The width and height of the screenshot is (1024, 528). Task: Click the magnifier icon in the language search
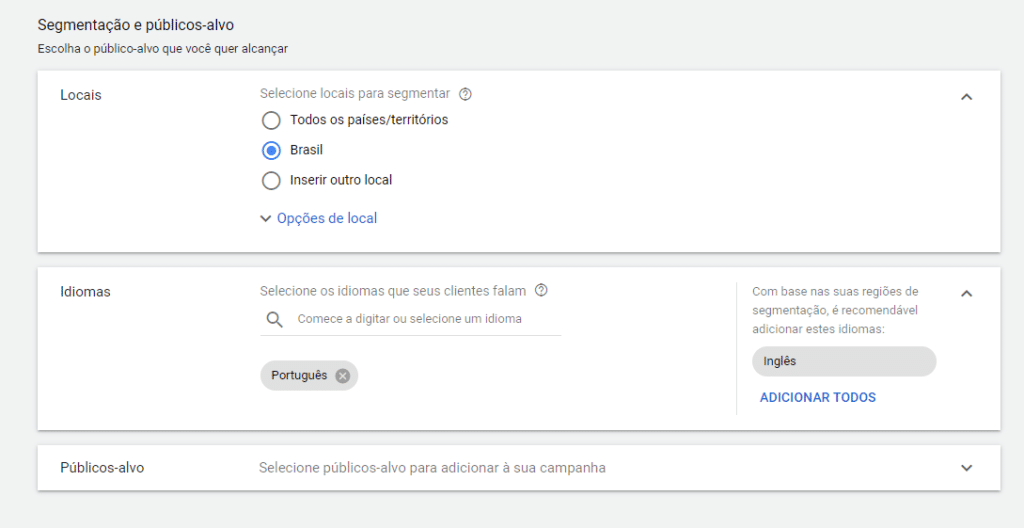[x=275, y=320]
